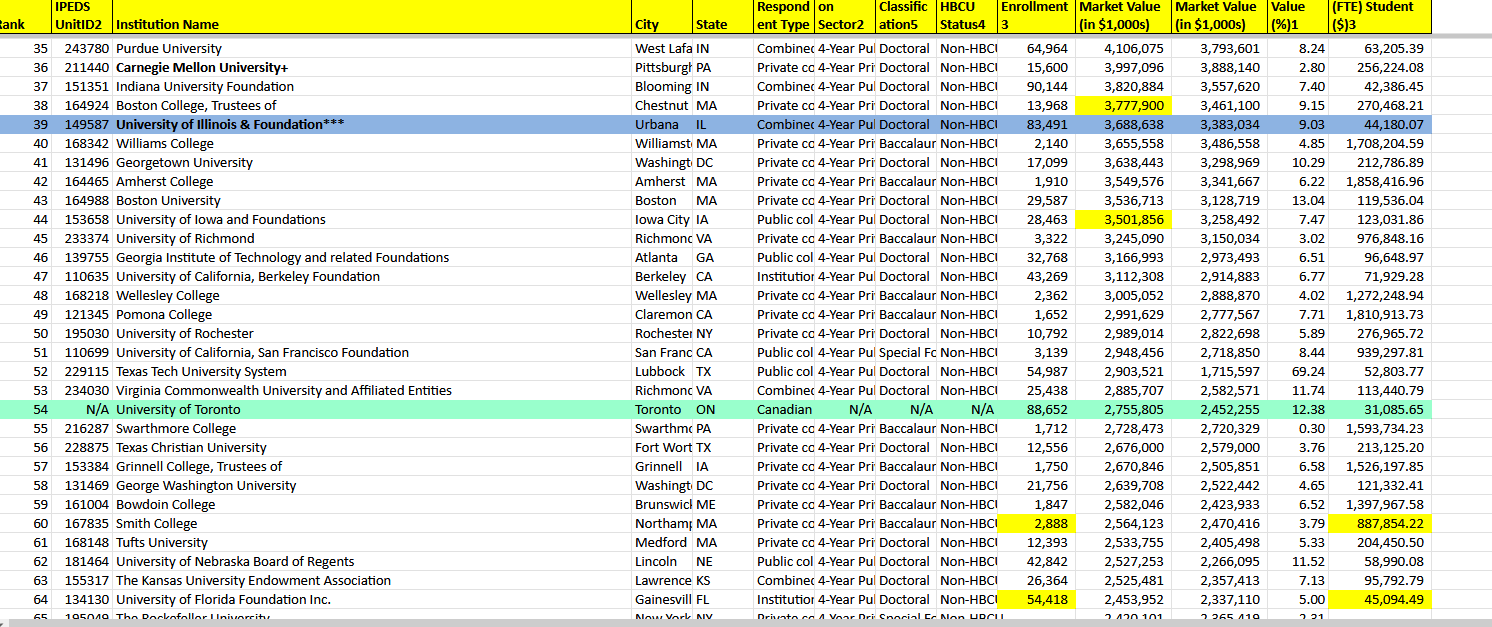
Task: Select University of Illinois & Foundation*** cell
Action: [x=372, y=124]
